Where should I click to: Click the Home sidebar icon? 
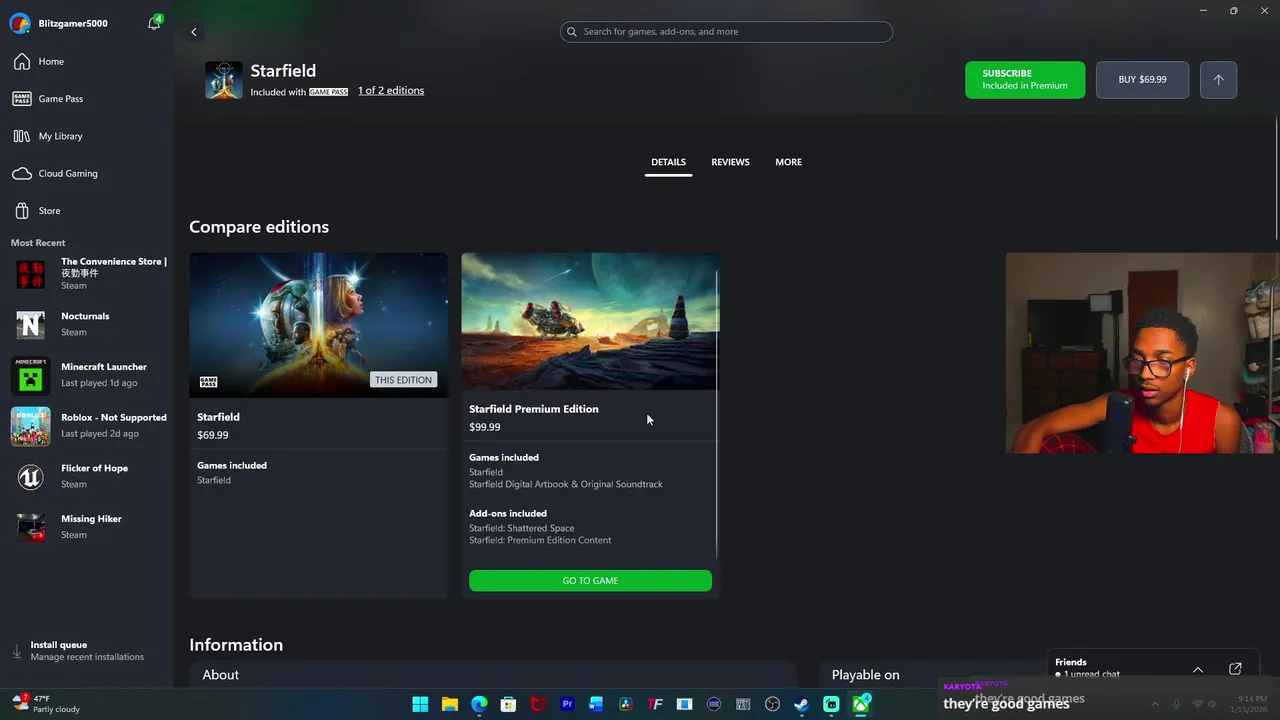[x=22, y=61]
